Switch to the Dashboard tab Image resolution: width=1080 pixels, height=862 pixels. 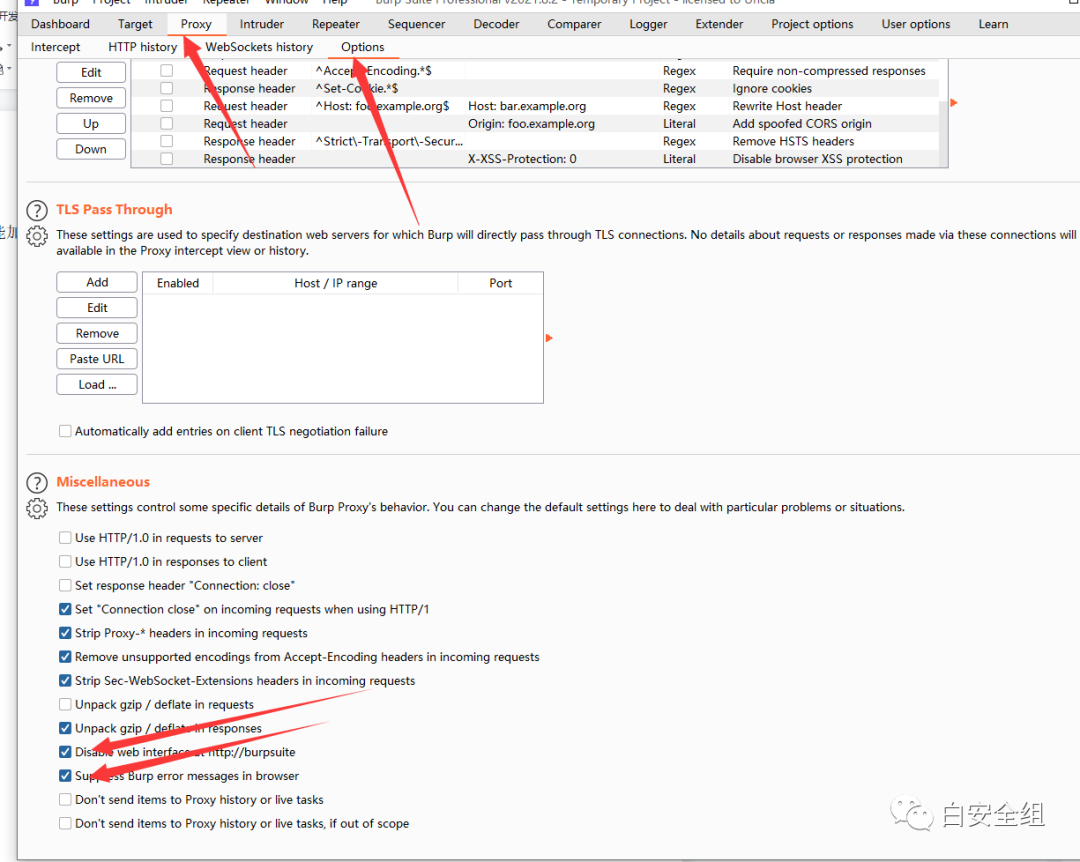tap(60, 24)
